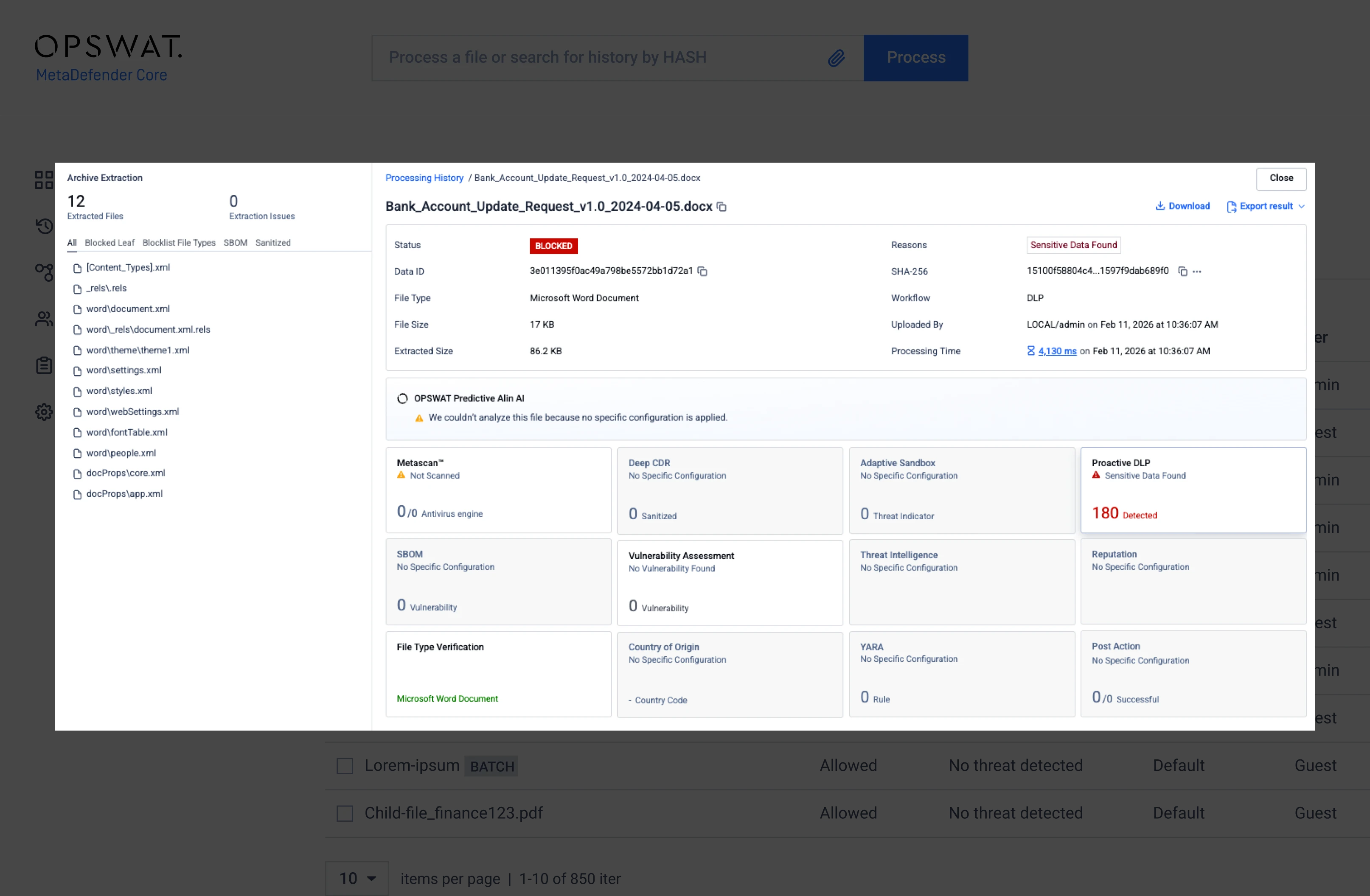Copy the filename next to the title
Image resolution: width=1370 pixels, height=896 pixels.
[721, 207]
